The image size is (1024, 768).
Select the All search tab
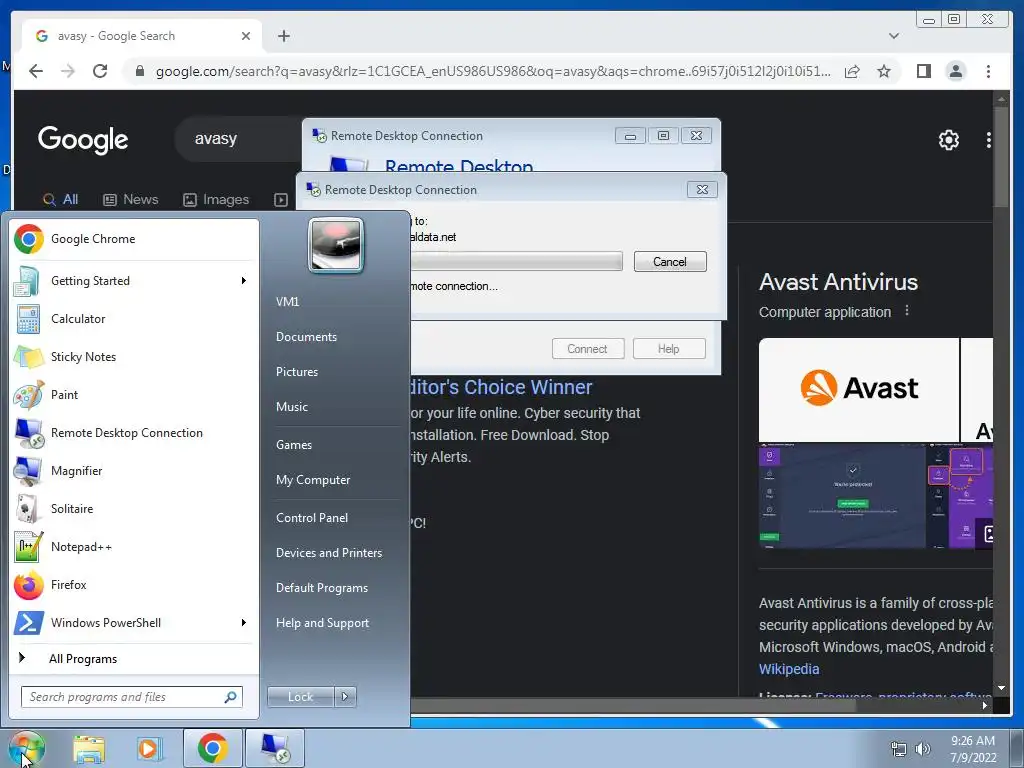tap(60, 200)
